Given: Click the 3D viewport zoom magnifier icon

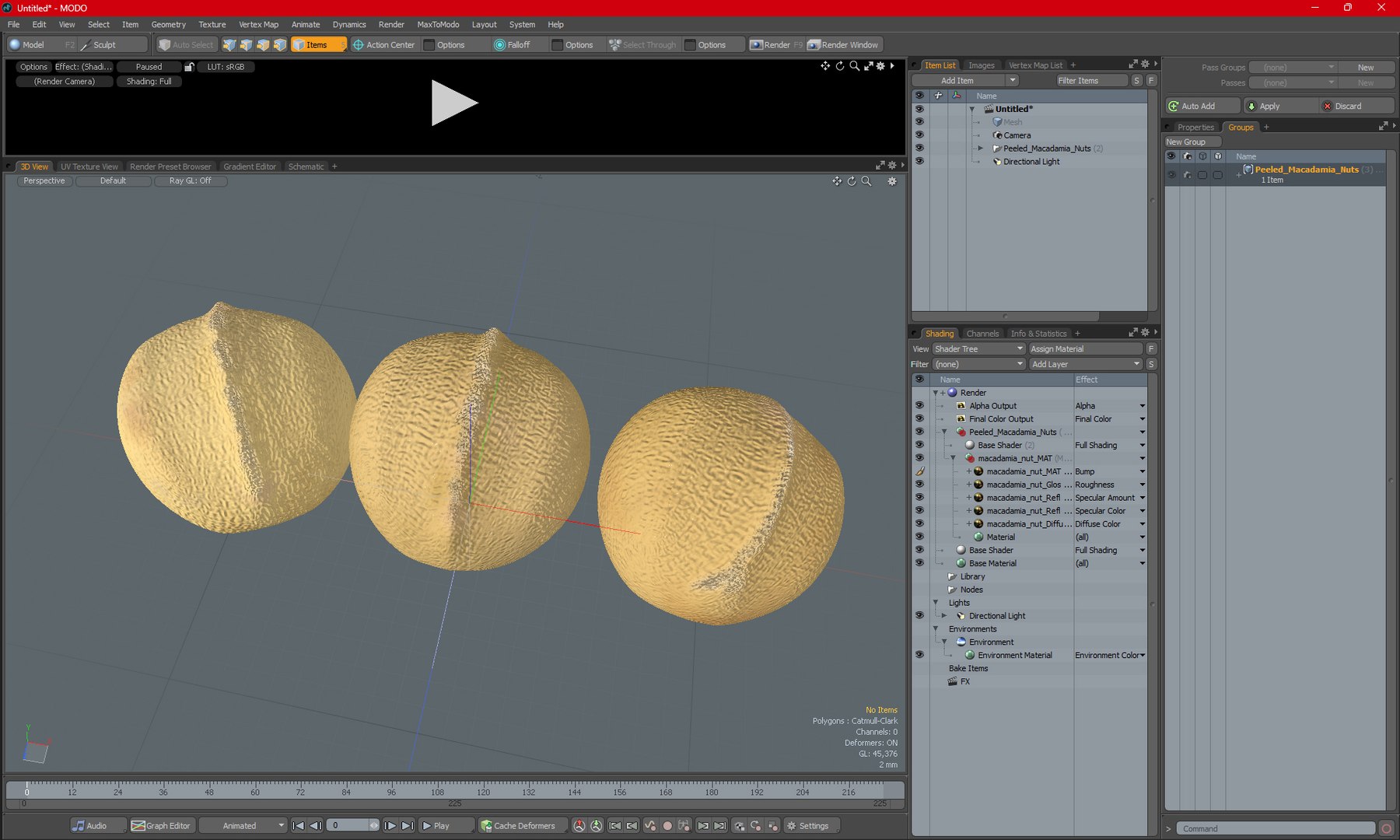Looking at the screenshot, I should pos(866,181).
